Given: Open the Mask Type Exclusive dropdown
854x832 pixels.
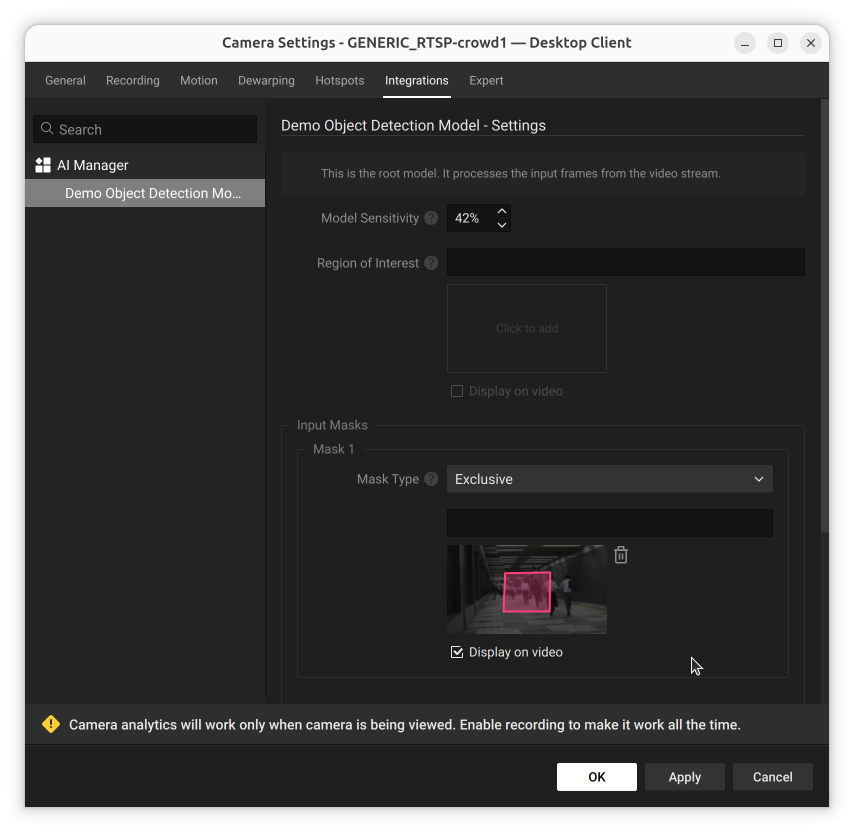Looking at the screenshot, I should pos(609,479).
